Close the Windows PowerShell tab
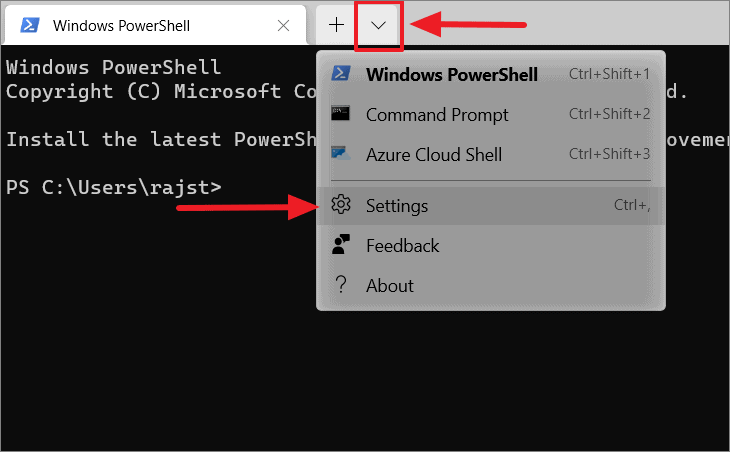This screenshot has width=730, height=452. [284, 26]
